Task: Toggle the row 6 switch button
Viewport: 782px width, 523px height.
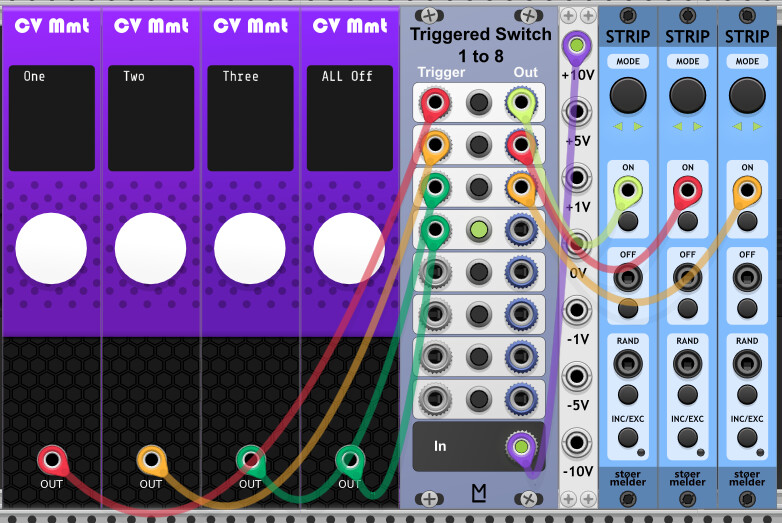Action: click(479, 315)
